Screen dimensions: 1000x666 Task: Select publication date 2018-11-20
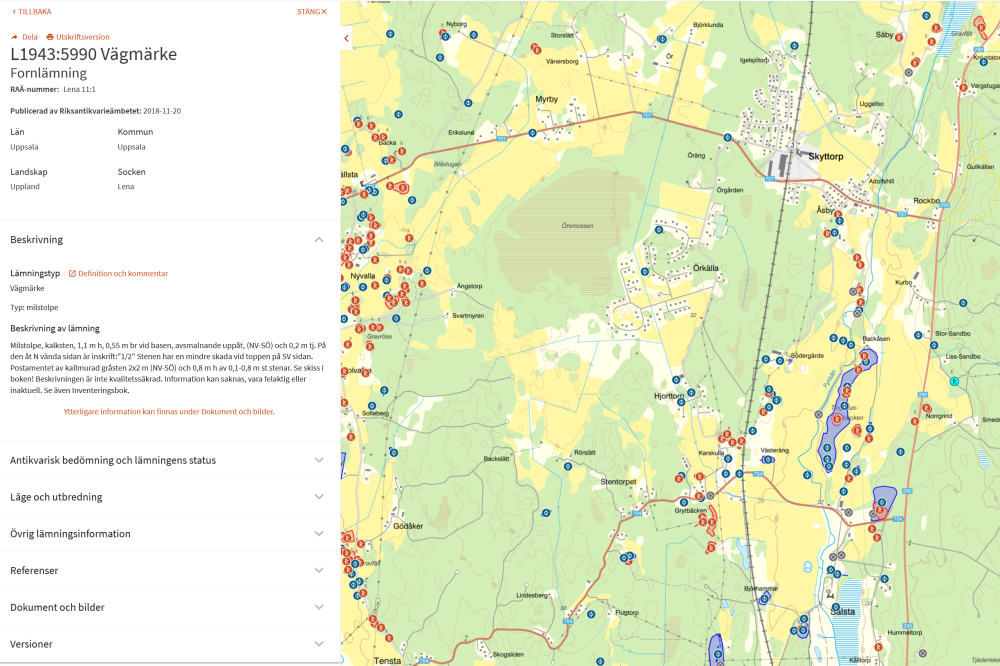[162, 111]
